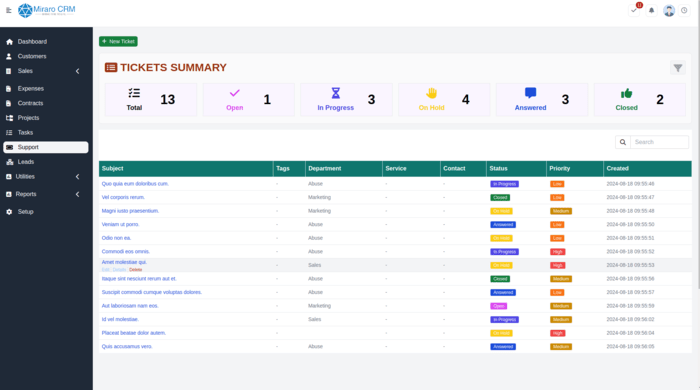Toggle the sidebar hamburger menu icon
700x390 pixels.
coord(8,10)
